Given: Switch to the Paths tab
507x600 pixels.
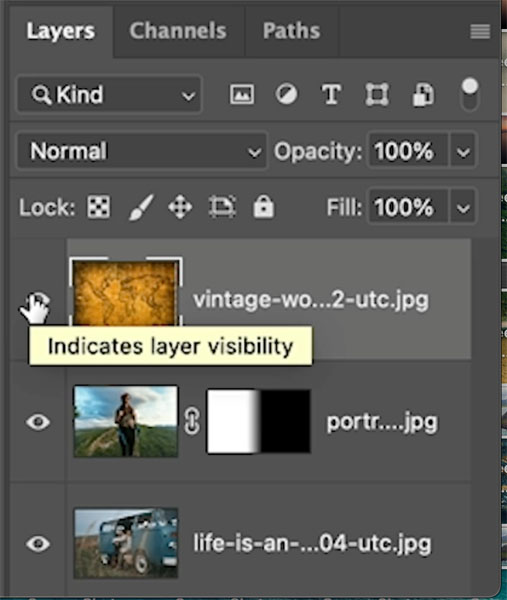Looking at the screenshot, I should [291, 31].
